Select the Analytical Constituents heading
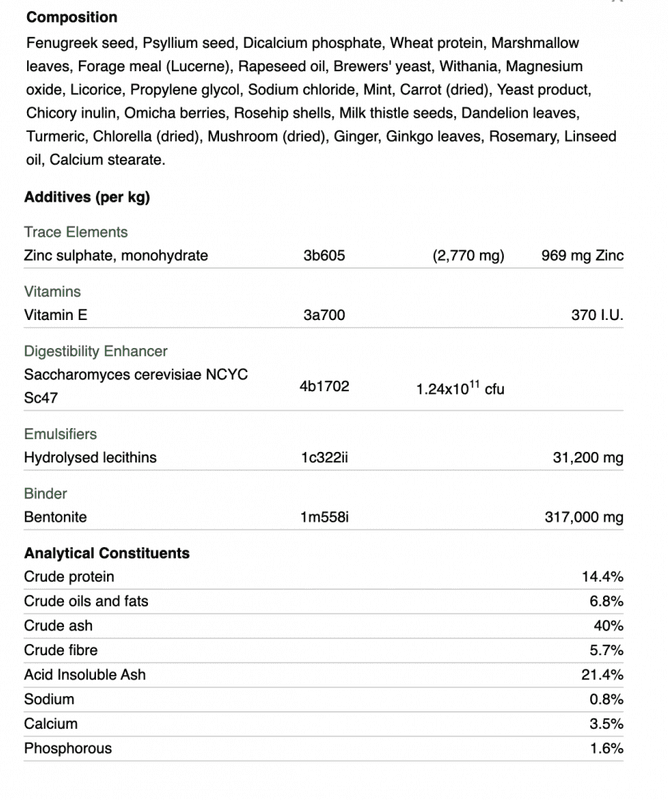Viewport: 668px width, 800px height. point(107,554)
